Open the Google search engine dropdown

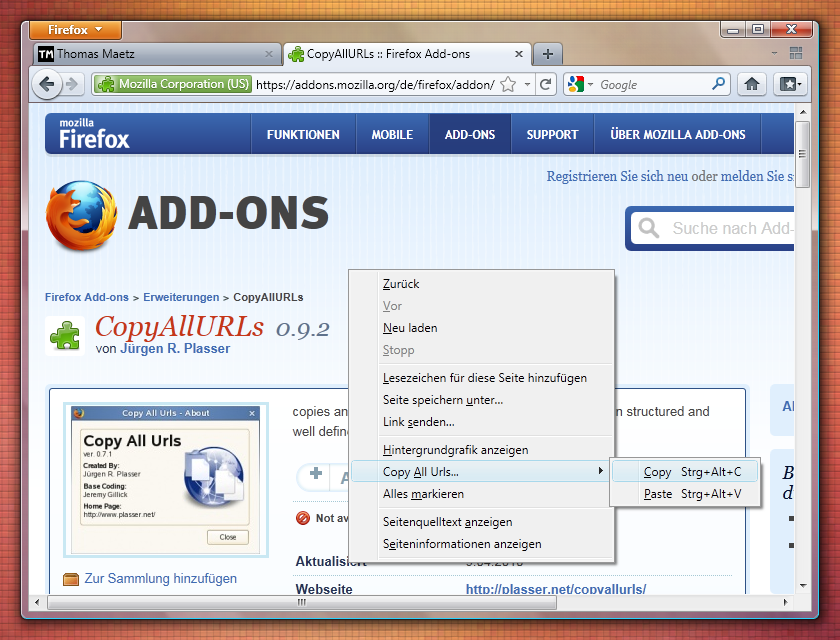point(580,85)
